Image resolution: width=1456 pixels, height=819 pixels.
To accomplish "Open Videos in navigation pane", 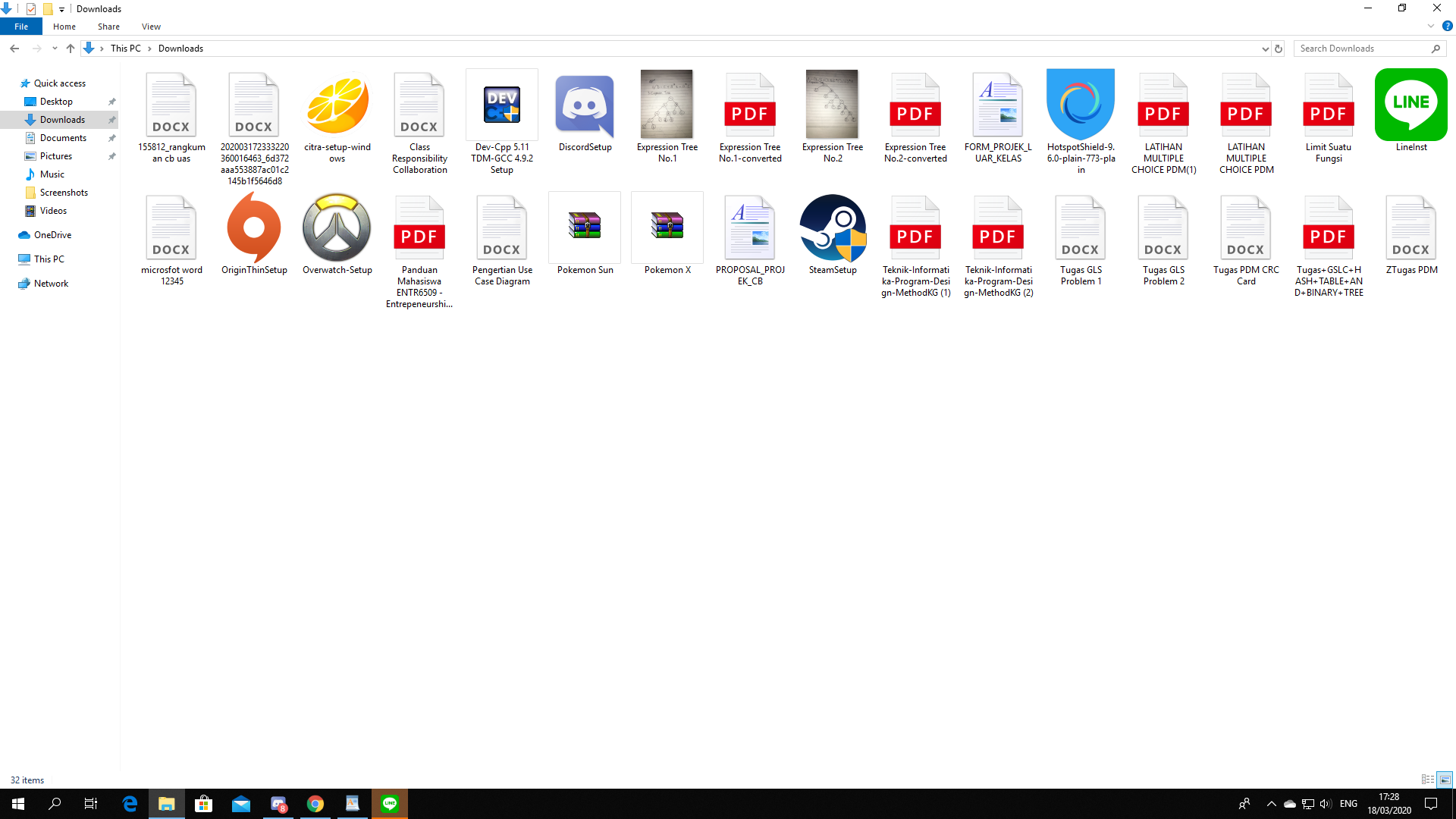I will pyautogui.click(x=53, y=211).
